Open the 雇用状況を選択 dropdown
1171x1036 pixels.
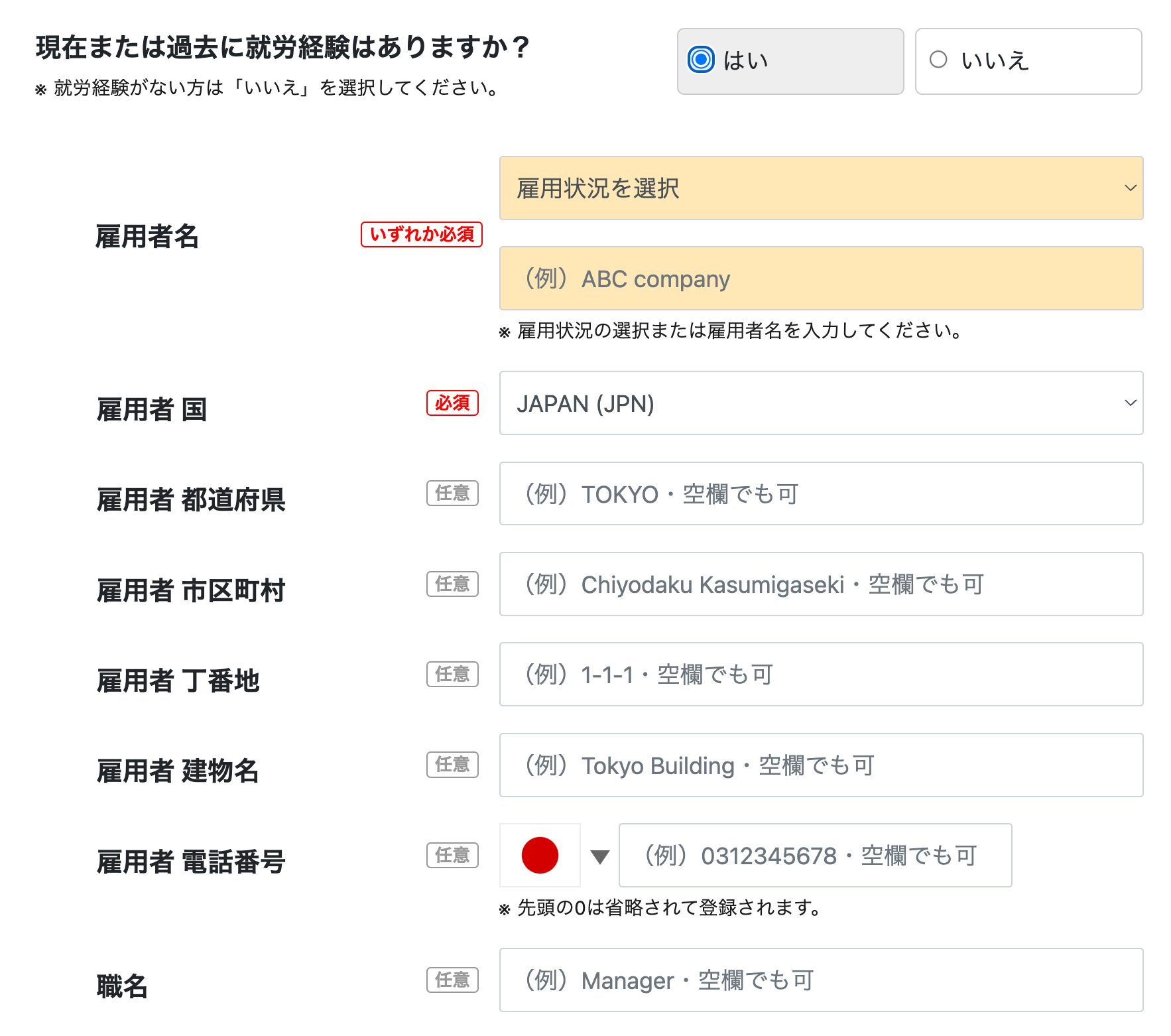[x=821, y=188]
